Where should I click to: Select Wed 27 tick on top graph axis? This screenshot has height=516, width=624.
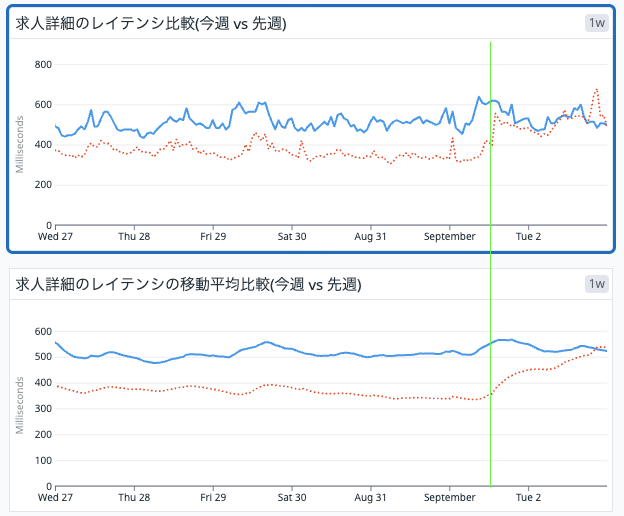55,236
